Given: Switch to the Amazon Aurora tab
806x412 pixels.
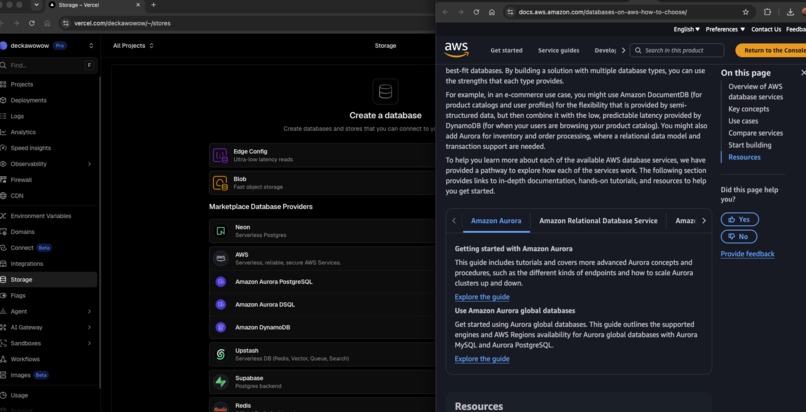Looking at the screenshot, I should pos(496,220).
